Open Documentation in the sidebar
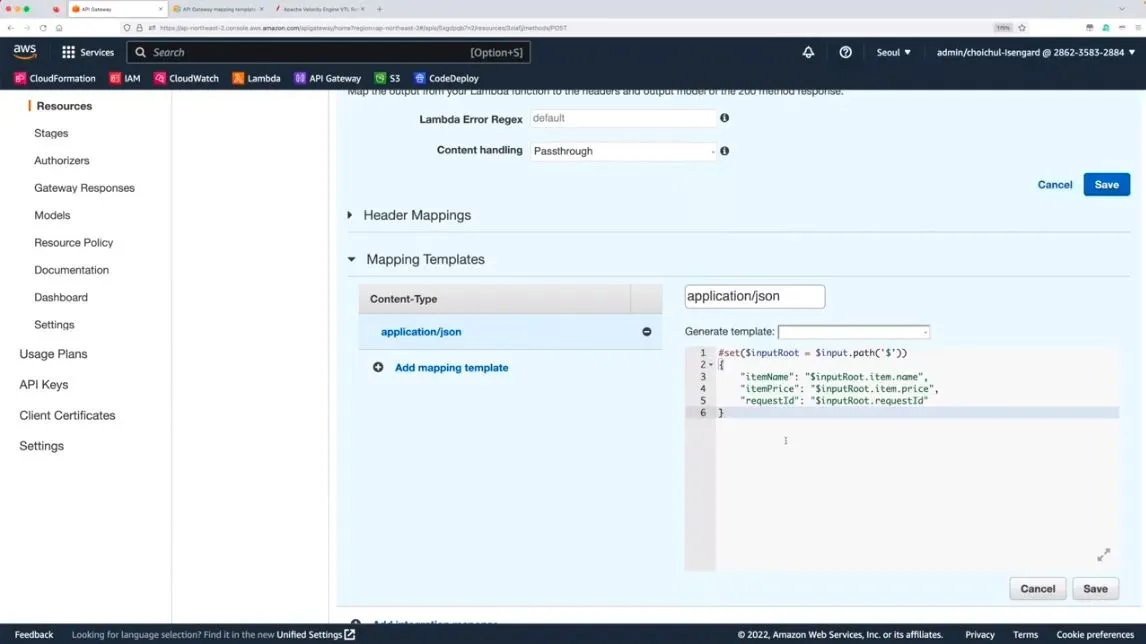Screen dimensions: 1146x644 (x=71, y=270)
